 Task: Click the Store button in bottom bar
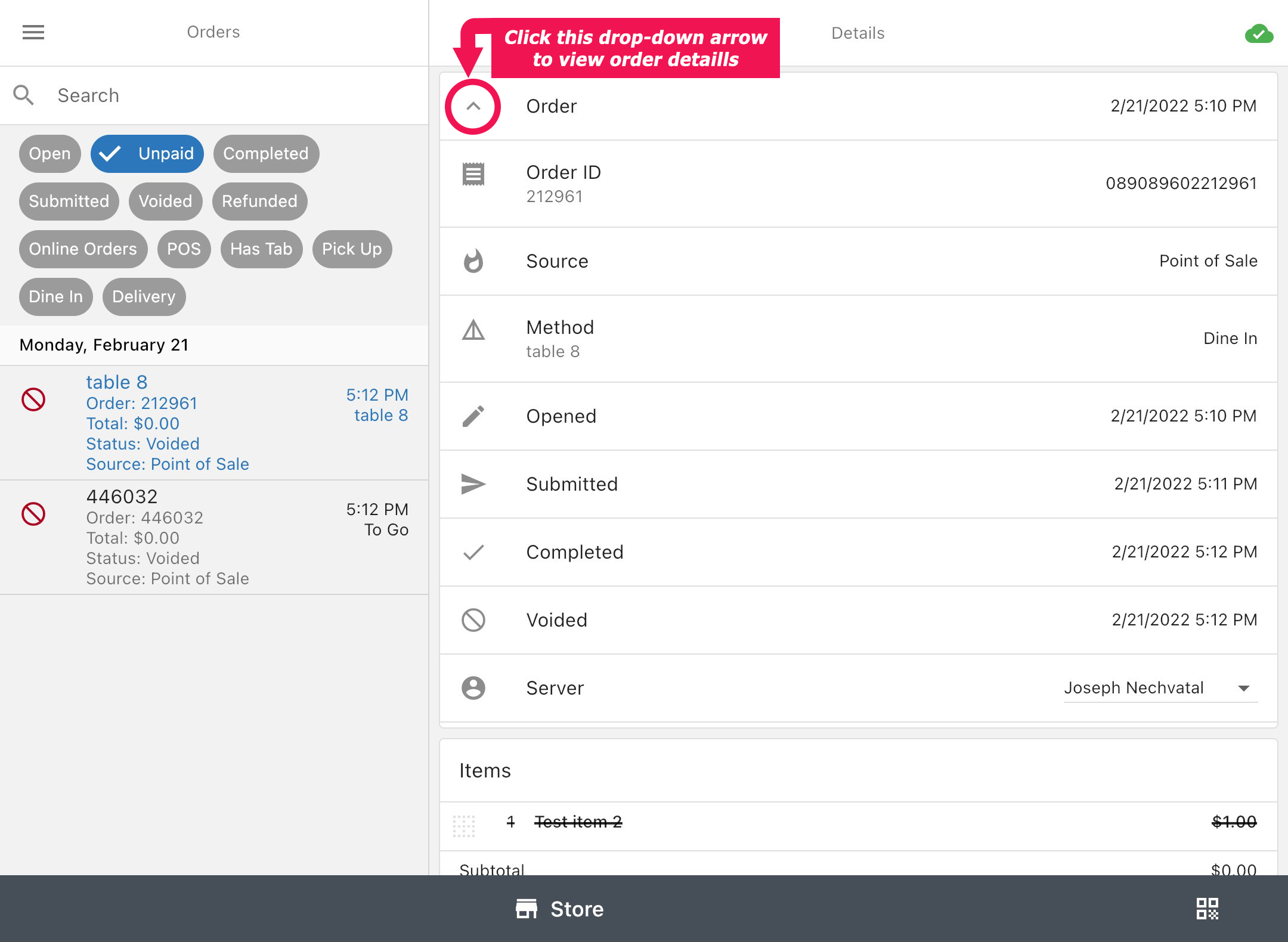pyautogui.click(x=560, y=909)
